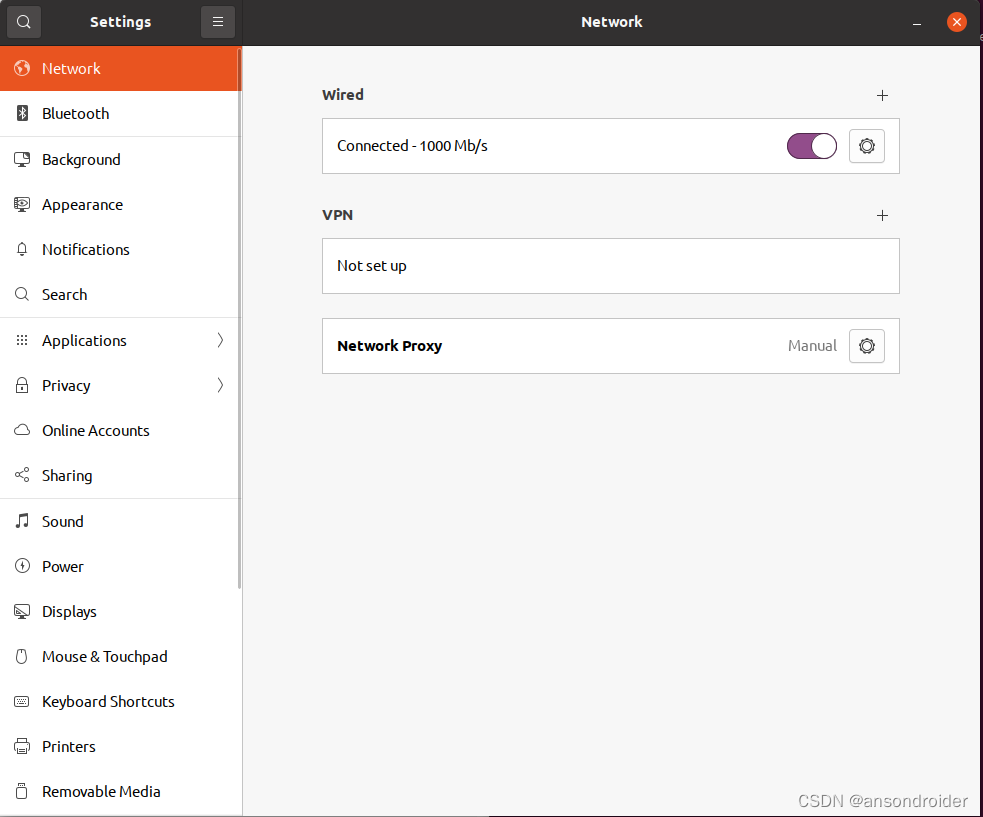Click the Sound music note icon
983x817 pixels.
(x=22, y=521)
